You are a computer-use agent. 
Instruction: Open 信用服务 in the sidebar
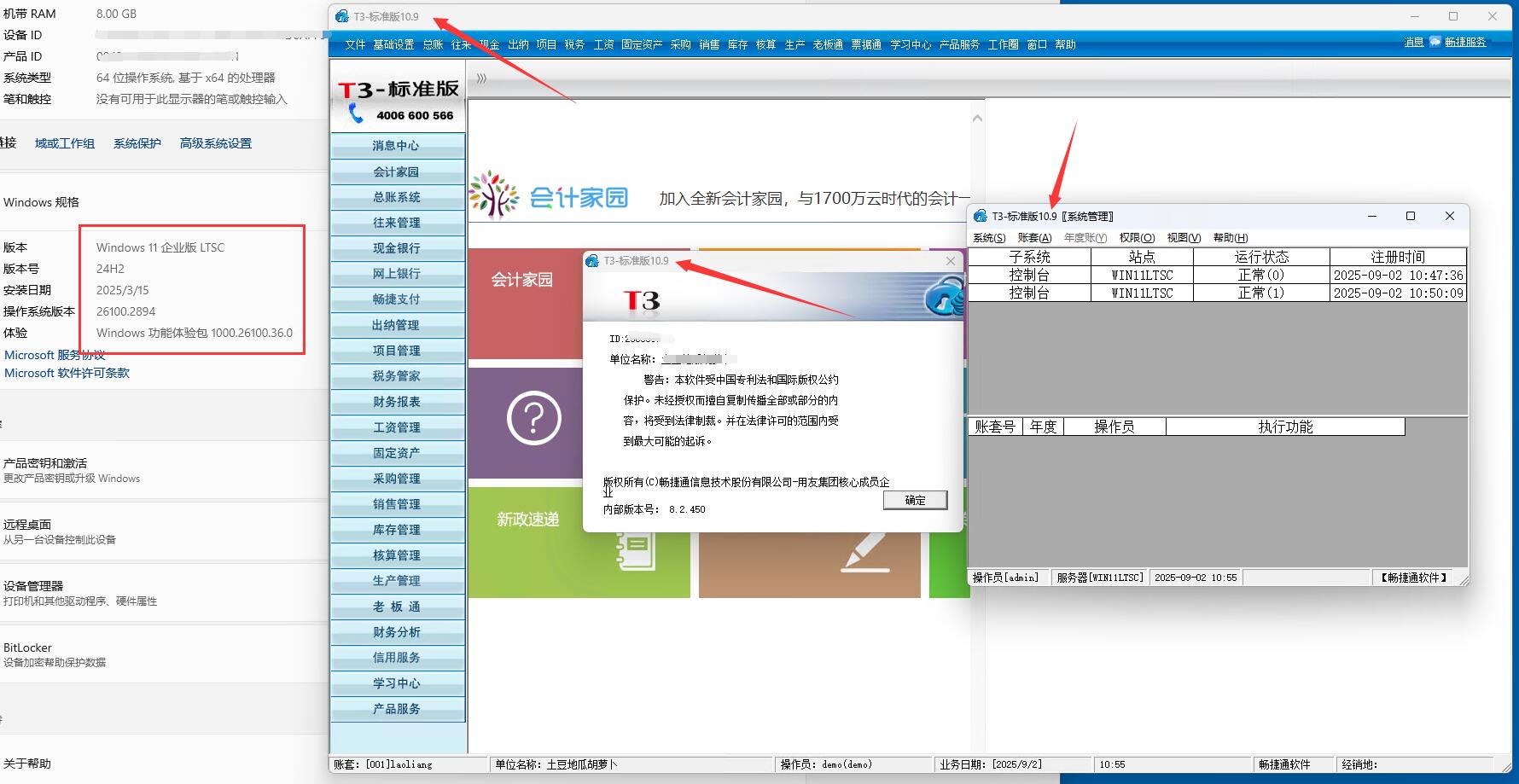pyautogui.click(x=397, y=658)
